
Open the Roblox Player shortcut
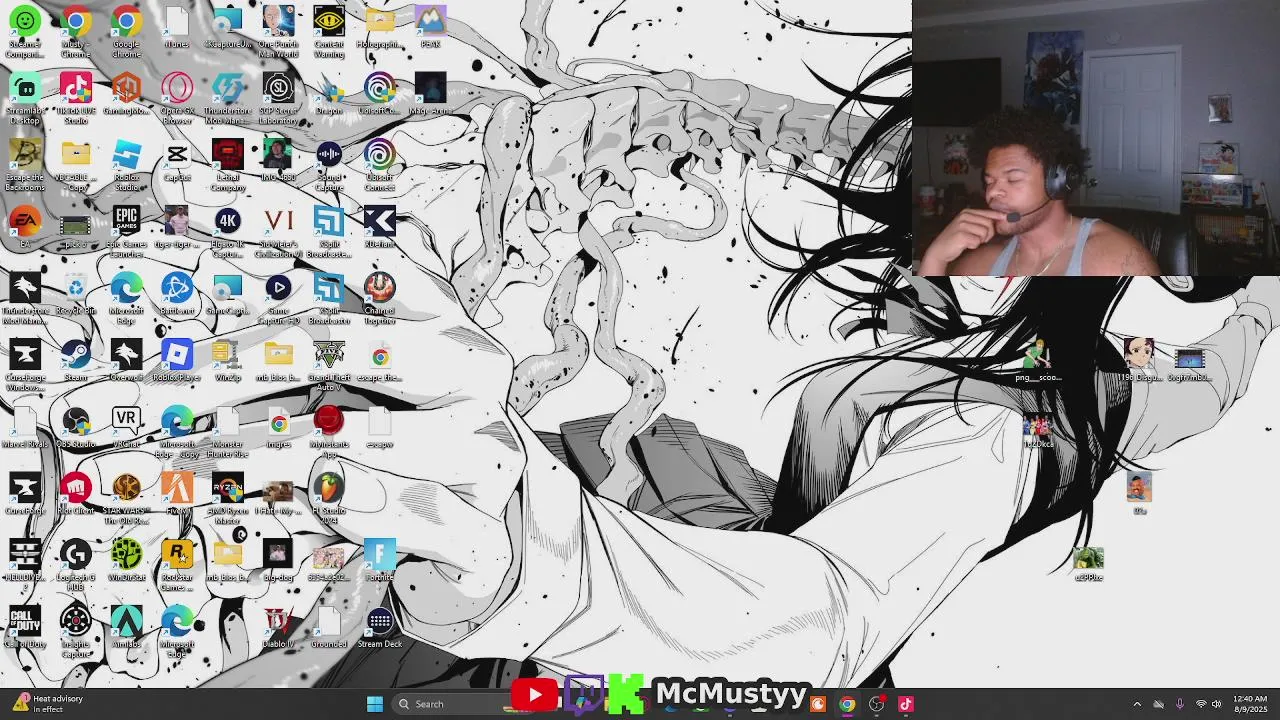click(x=177, y=360)
